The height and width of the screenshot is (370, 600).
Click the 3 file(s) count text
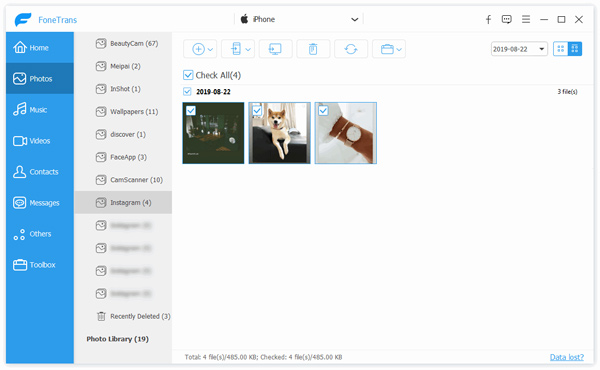point(567,91)
